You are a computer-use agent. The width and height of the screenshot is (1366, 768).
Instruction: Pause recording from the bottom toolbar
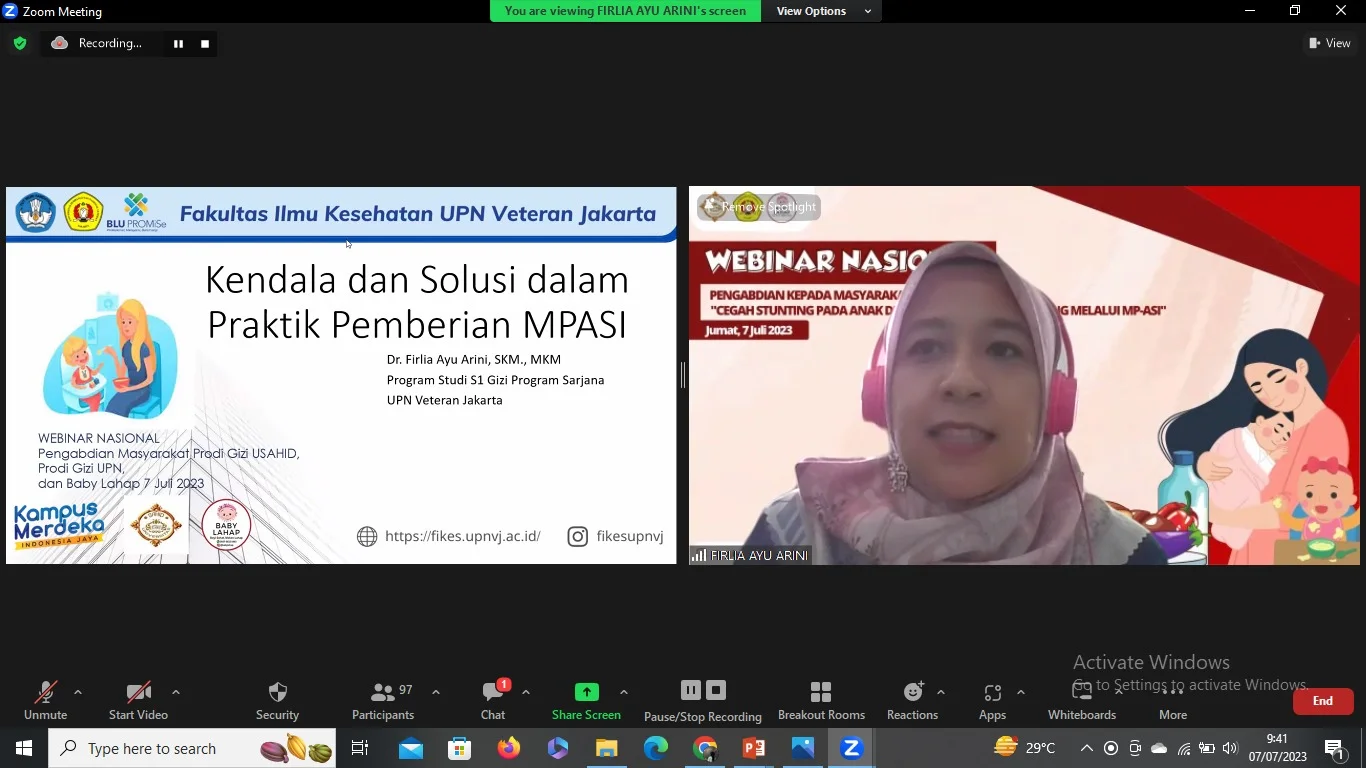pyautogui.click(x=691, y=690)
